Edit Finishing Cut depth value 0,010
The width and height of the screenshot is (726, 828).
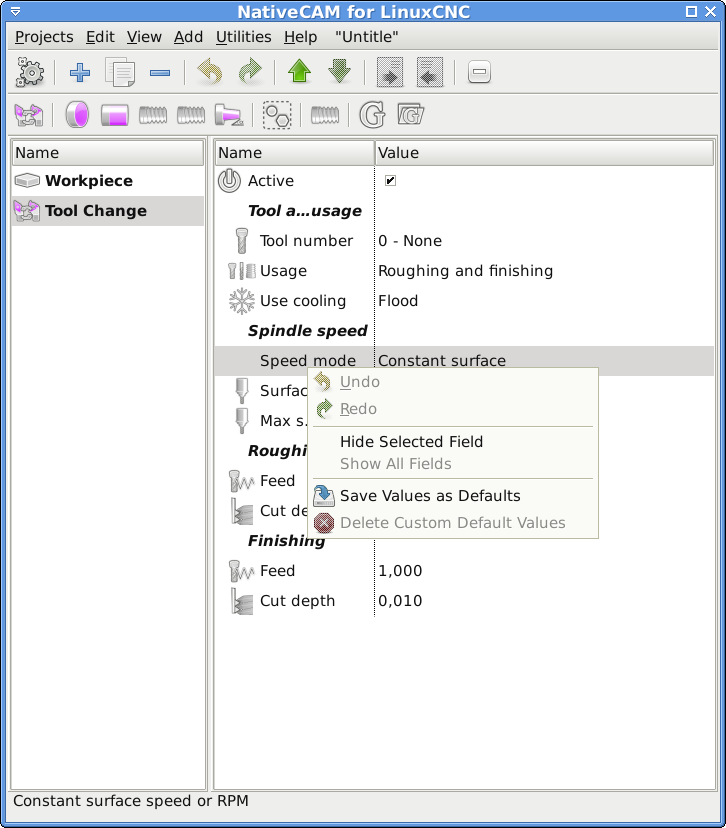pyautogui.click(x=400, y=601)
